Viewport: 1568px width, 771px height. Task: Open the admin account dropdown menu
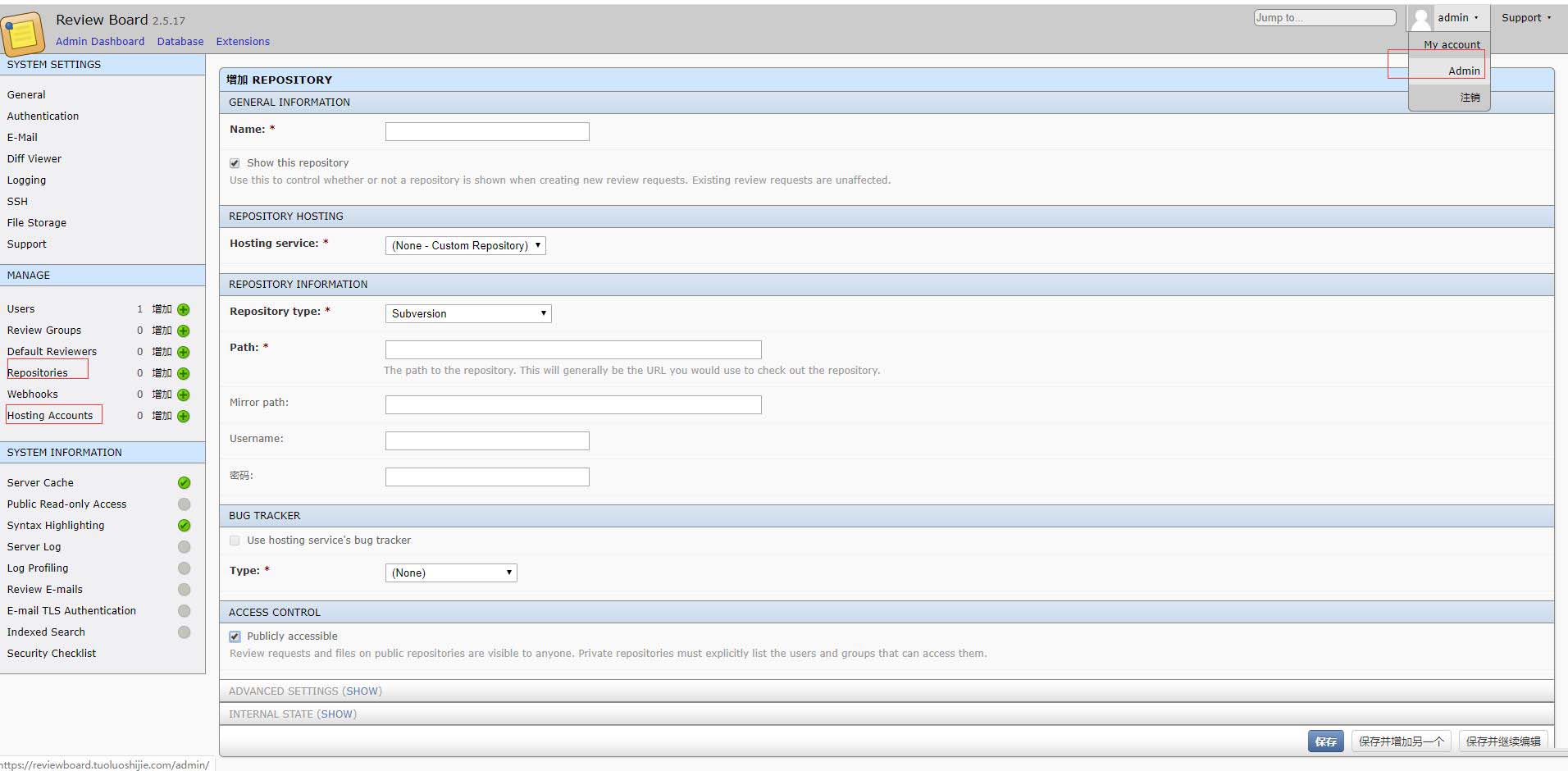coord(1457,18)
